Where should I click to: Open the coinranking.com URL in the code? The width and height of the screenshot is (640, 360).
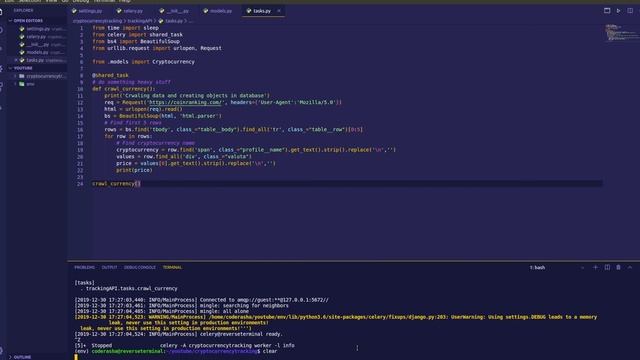(x=185, y=102)
